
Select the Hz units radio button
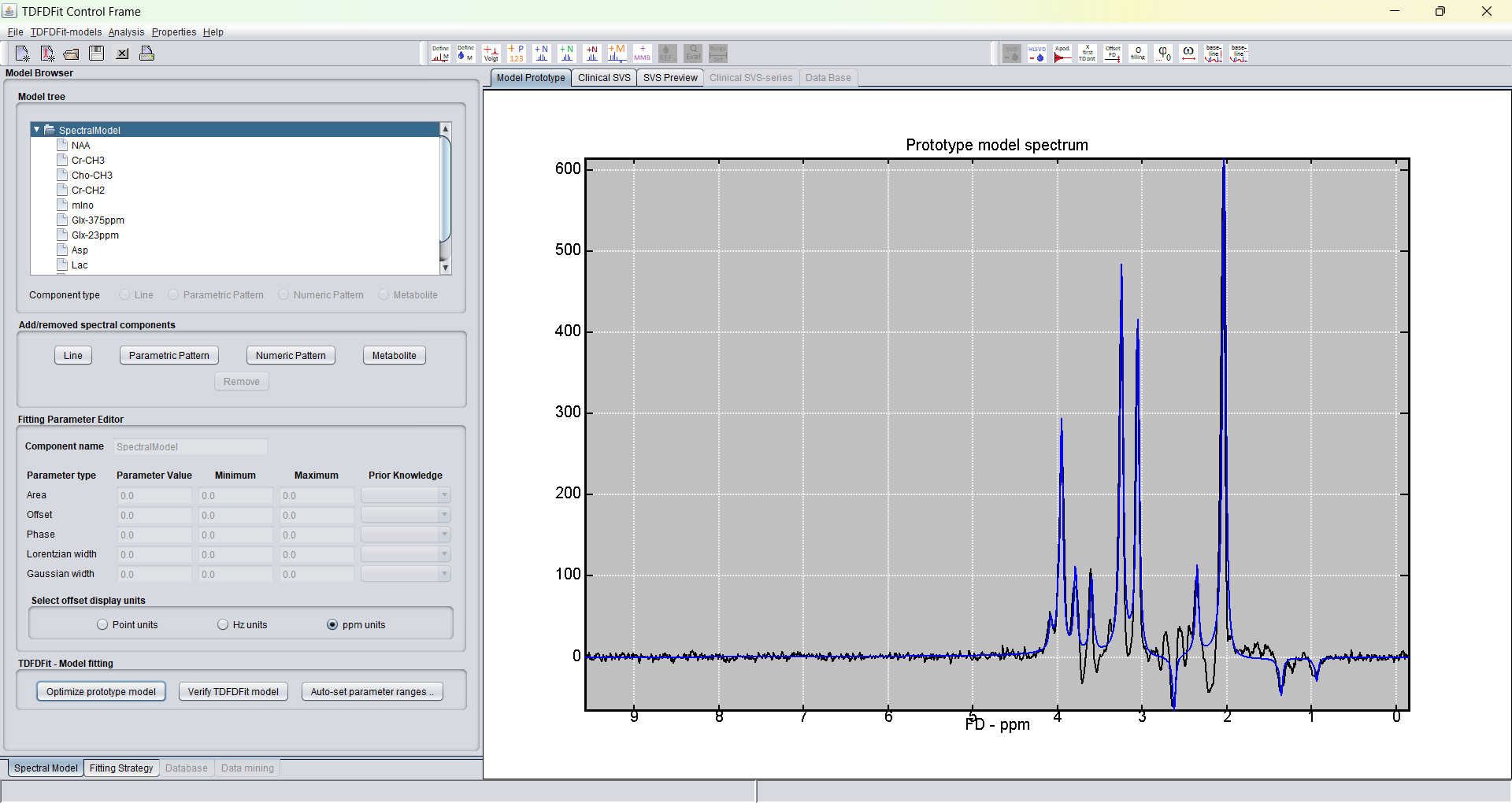click(223, 624)
